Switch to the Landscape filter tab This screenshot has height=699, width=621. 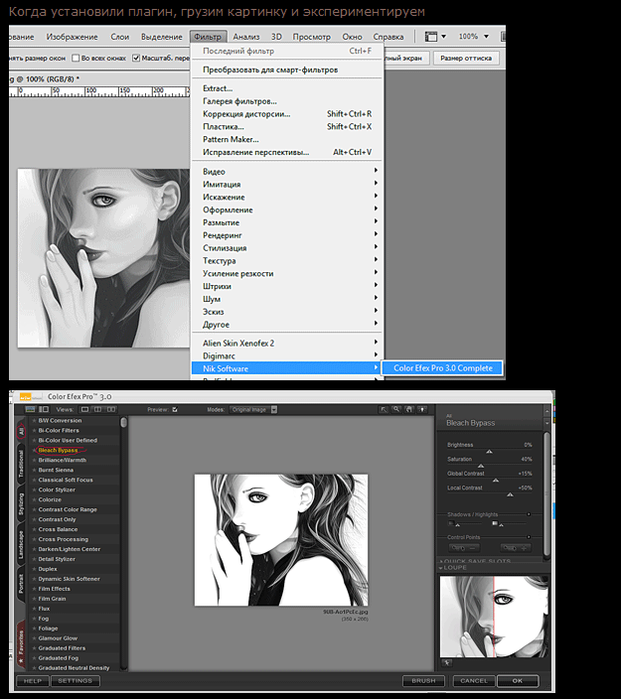pyautogui.click(x=21, y=545)
